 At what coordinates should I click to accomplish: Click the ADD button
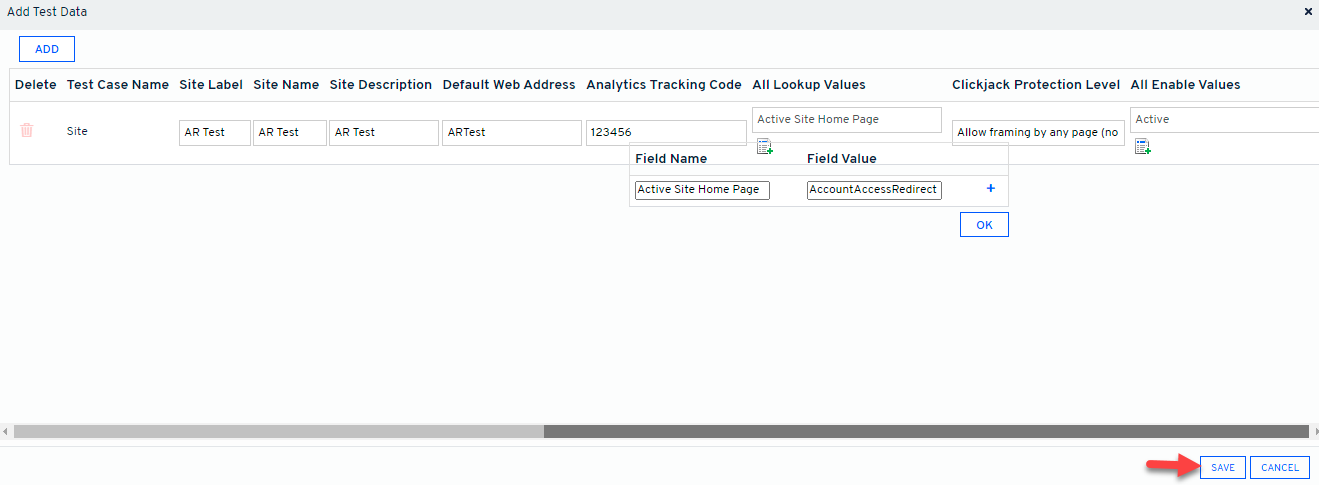[x=47, y=49]
